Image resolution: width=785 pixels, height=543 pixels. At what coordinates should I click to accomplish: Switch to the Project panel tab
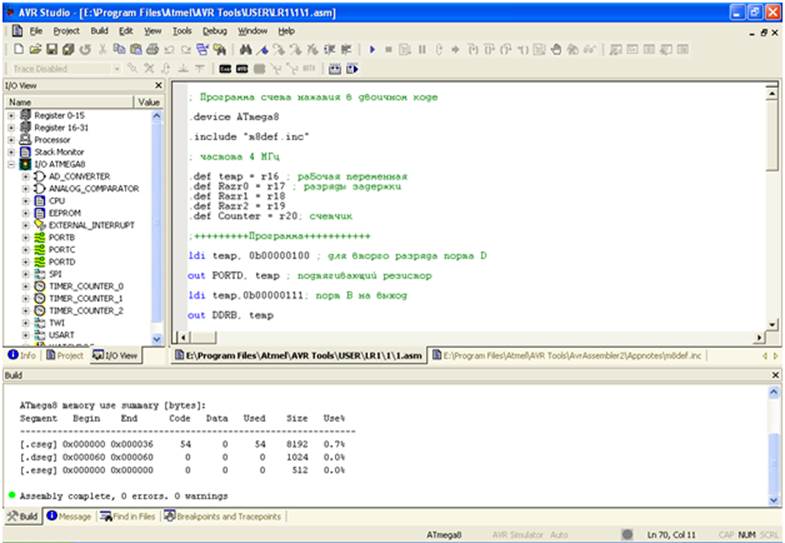(x=65, y=355)
